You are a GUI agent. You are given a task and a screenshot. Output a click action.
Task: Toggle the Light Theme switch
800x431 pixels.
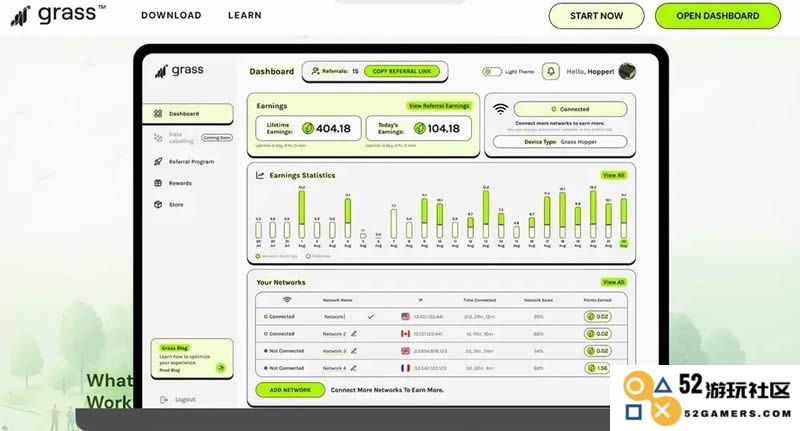(492, 72)
